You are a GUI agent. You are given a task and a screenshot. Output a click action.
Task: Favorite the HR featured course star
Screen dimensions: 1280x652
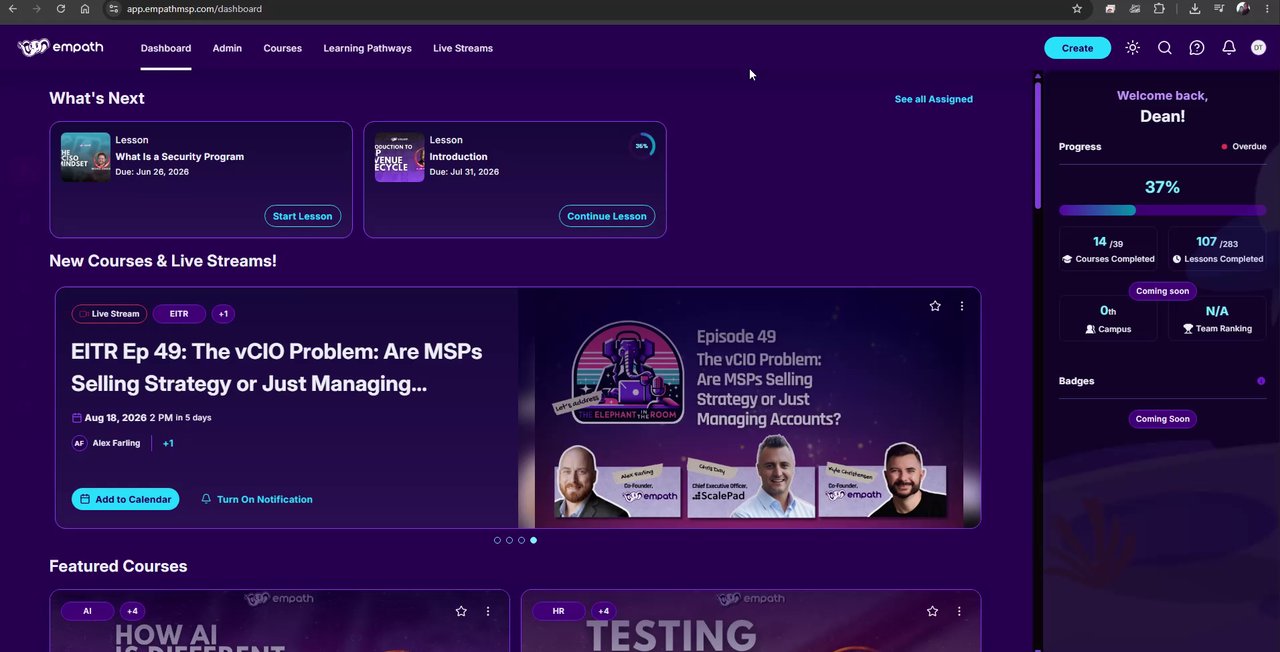tap(932, 611)
